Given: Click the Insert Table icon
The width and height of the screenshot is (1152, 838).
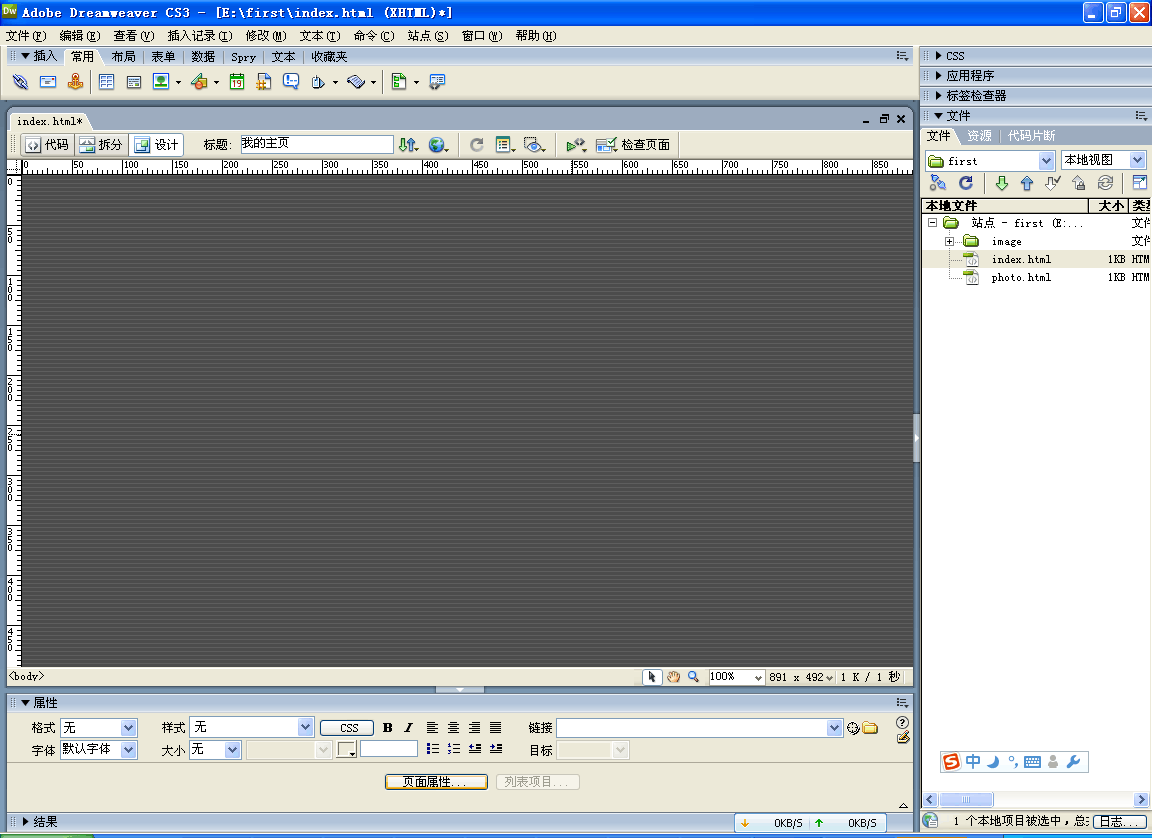Looking at the screenshot, I should tap(106, 82).
